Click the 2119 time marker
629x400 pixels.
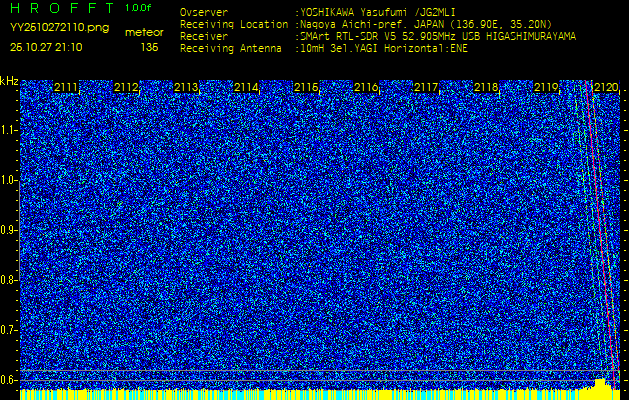(546, 87)
